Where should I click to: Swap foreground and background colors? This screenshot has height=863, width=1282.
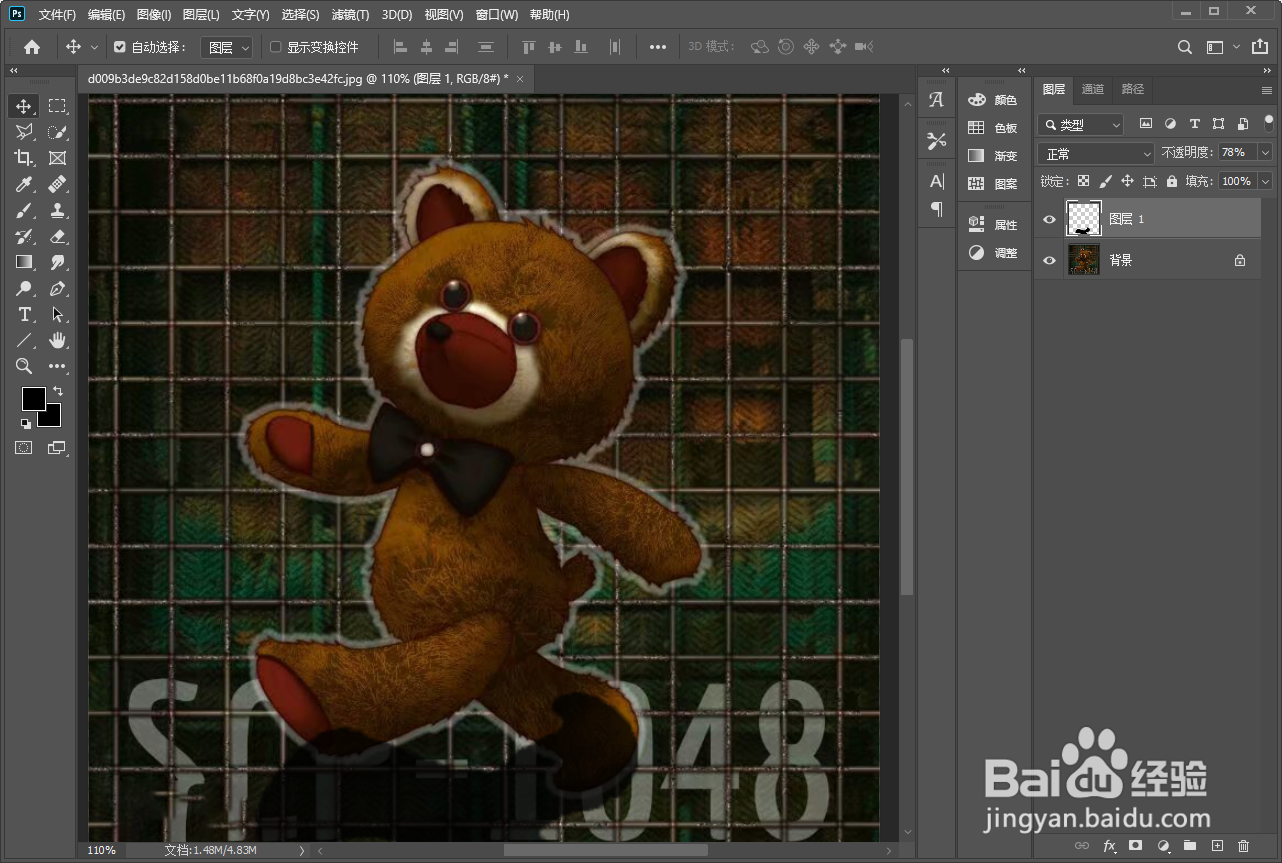coord(58,391)
